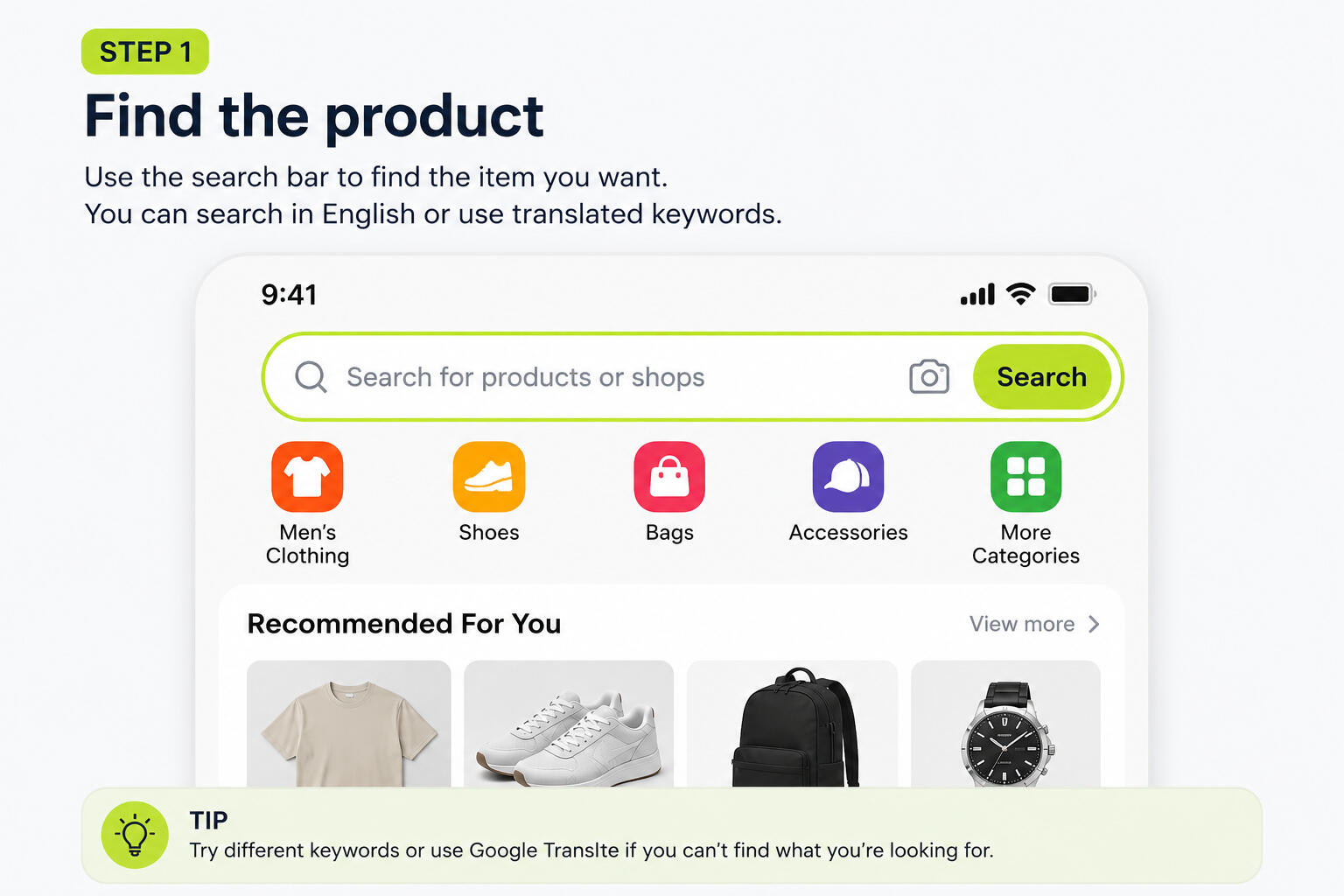Click the lightbulb tip icon
1344x896 pixels.
click(x=135, y=835)
